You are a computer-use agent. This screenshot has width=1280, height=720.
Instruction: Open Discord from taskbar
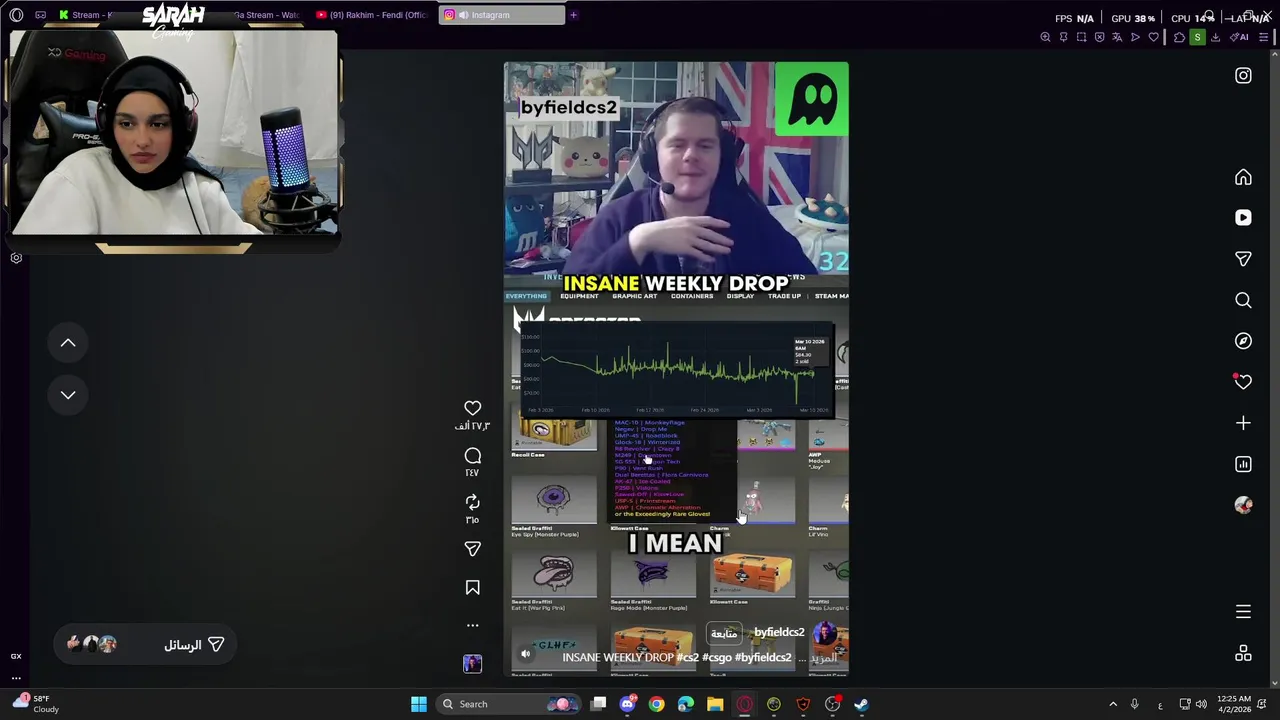627,704
